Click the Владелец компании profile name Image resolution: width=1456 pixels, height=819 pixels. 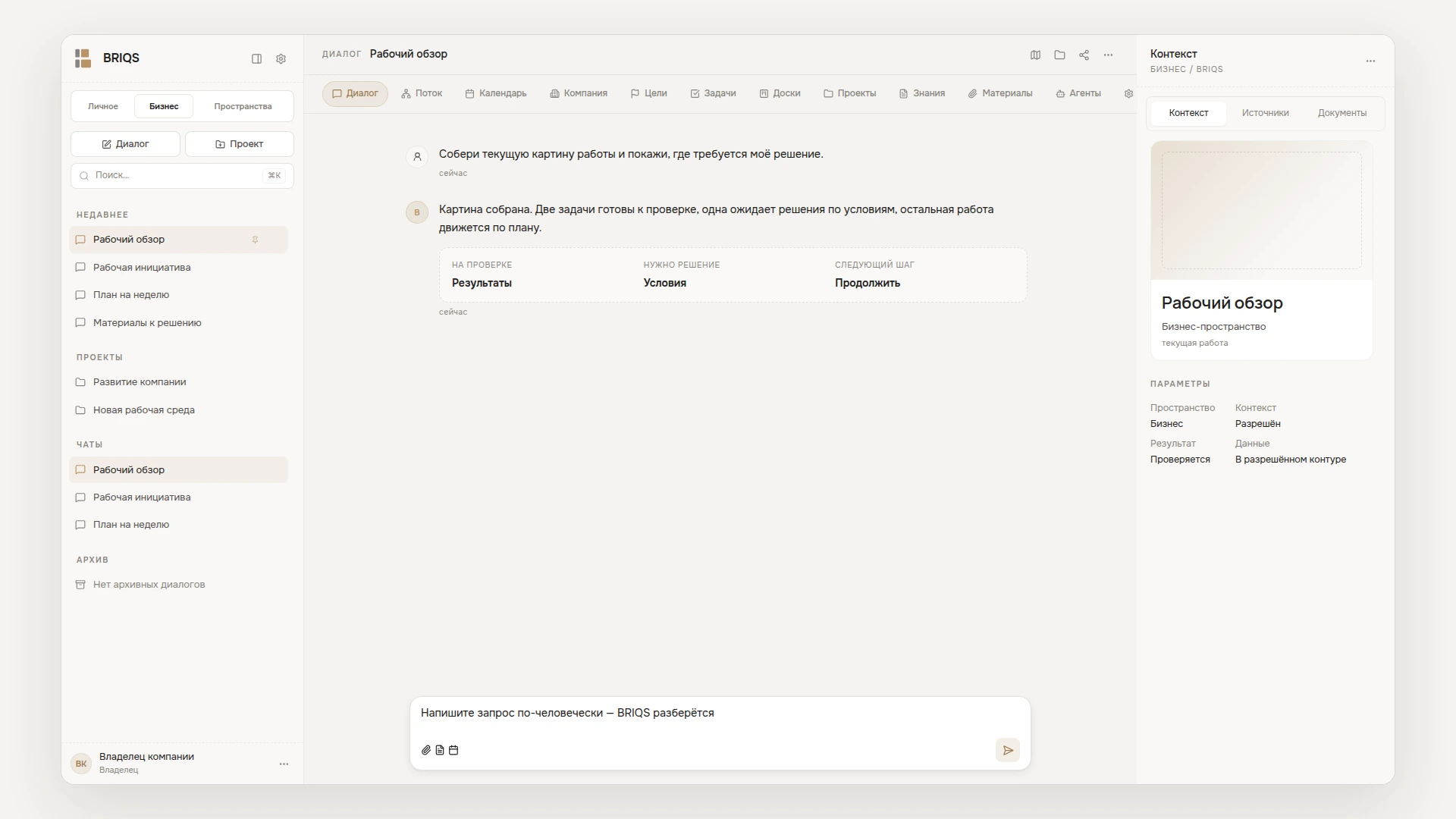point(146,757)
